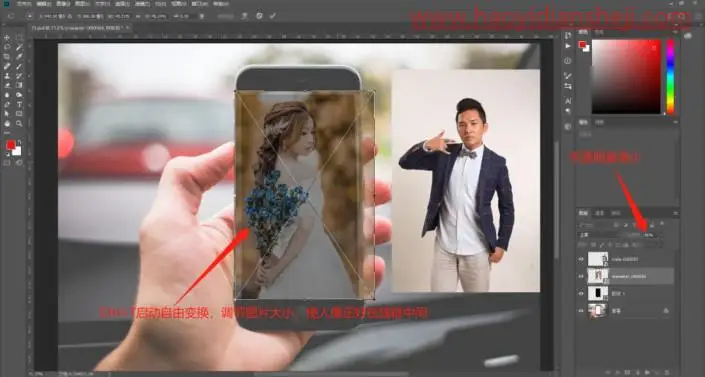Select the Blur tool
This screenshot has width=705, height=377.
tap(7, 95)
